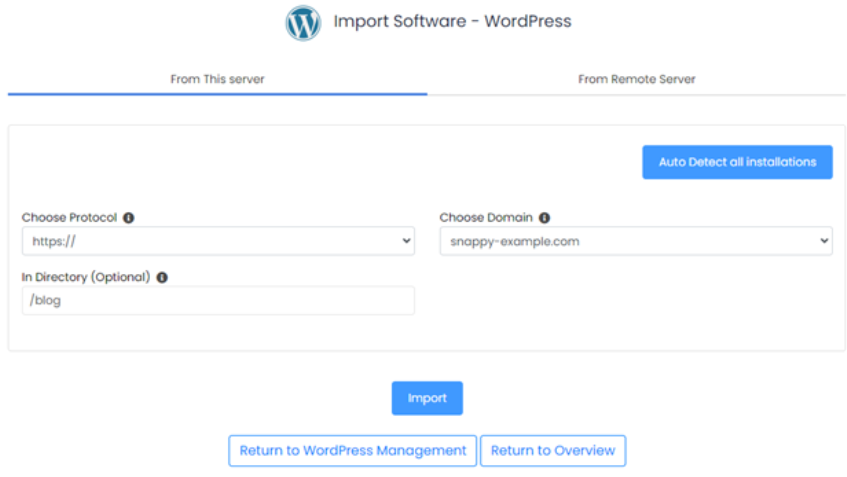Screen dimensions: 847x477
Task: Click Return to WordPress Management
Action: [353, 451]
